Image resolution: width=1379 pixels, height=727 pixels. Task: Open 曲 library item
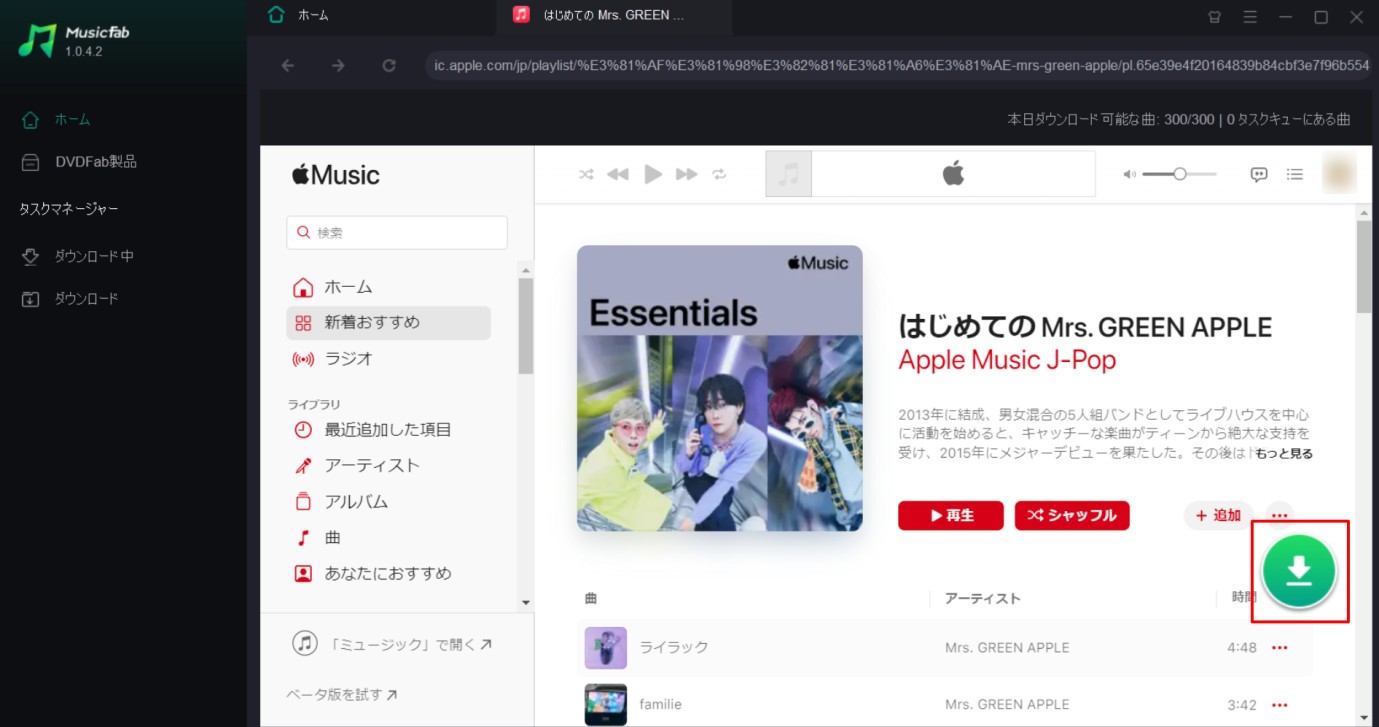tap(388, 538)
